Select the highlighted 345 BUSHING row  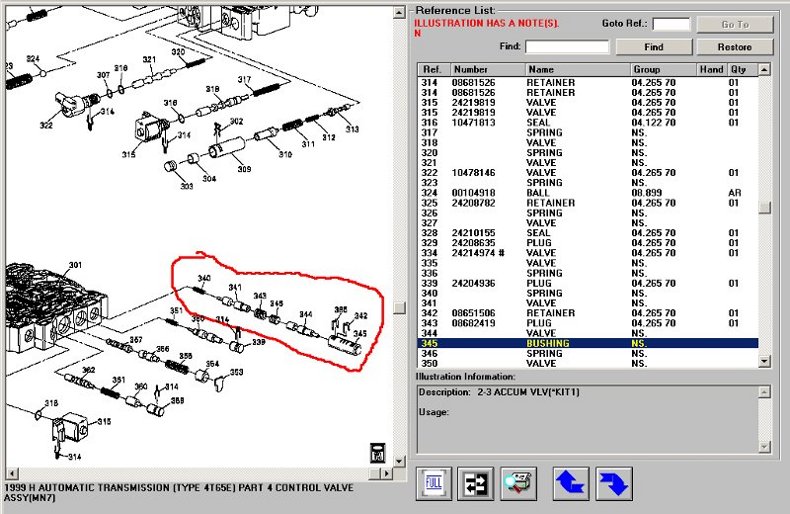(586, 343)
